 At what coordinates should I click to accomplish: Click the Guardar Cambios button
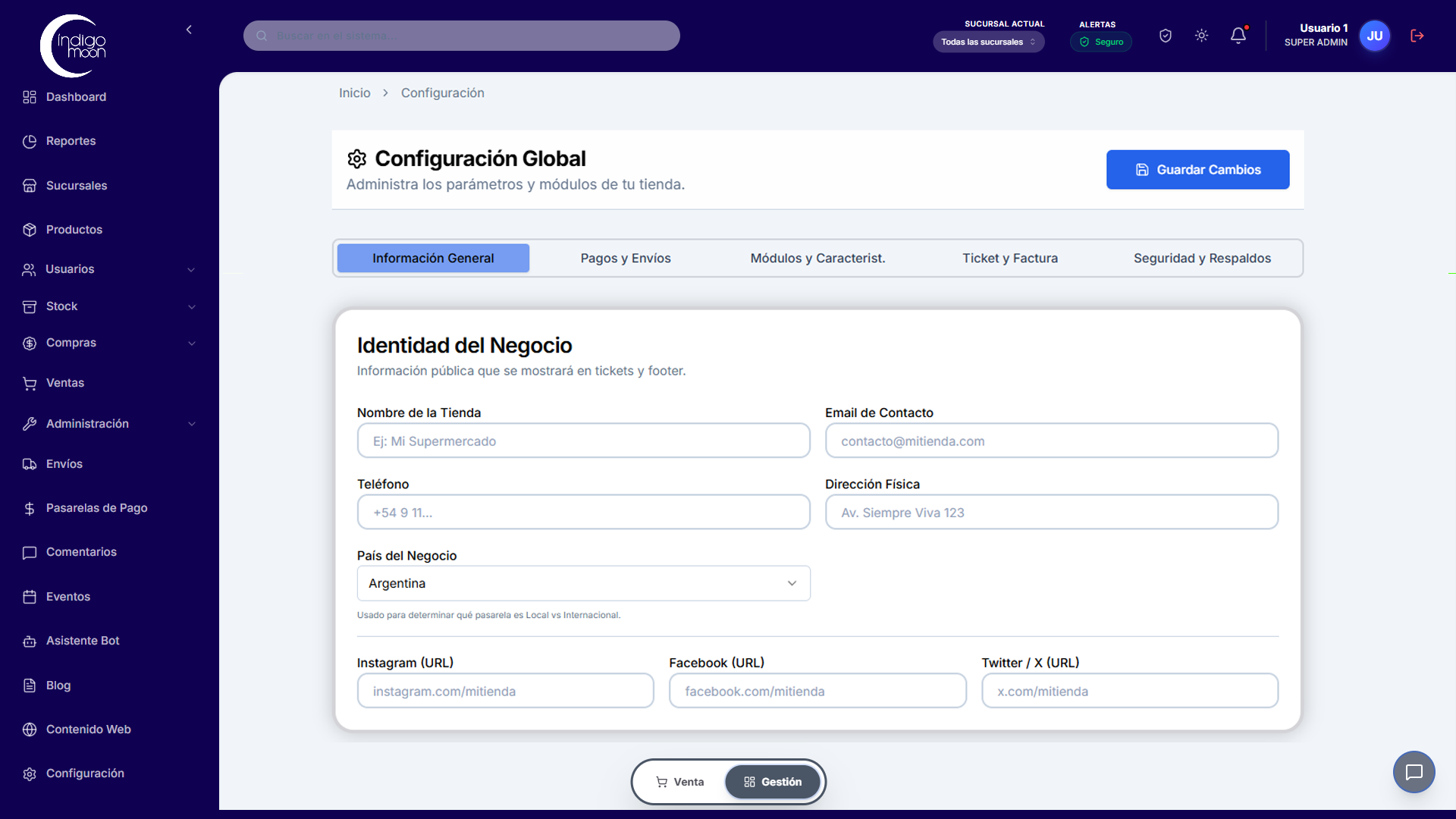point(1197,169)
